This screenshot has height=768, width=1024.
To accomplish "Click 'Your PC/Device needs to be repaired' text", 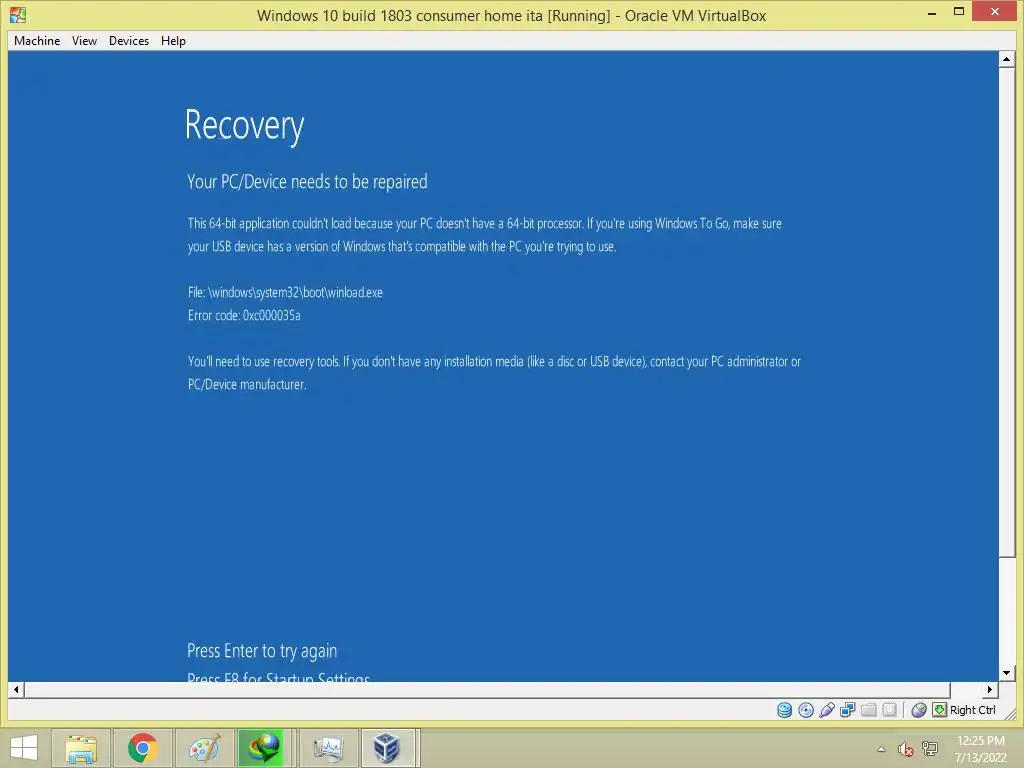I will pos(307,182).
